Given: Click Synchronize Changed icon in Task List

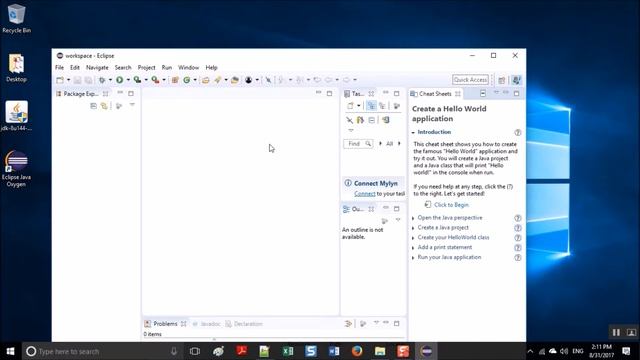Looking at the screenshot, I should tap(360, 120).
